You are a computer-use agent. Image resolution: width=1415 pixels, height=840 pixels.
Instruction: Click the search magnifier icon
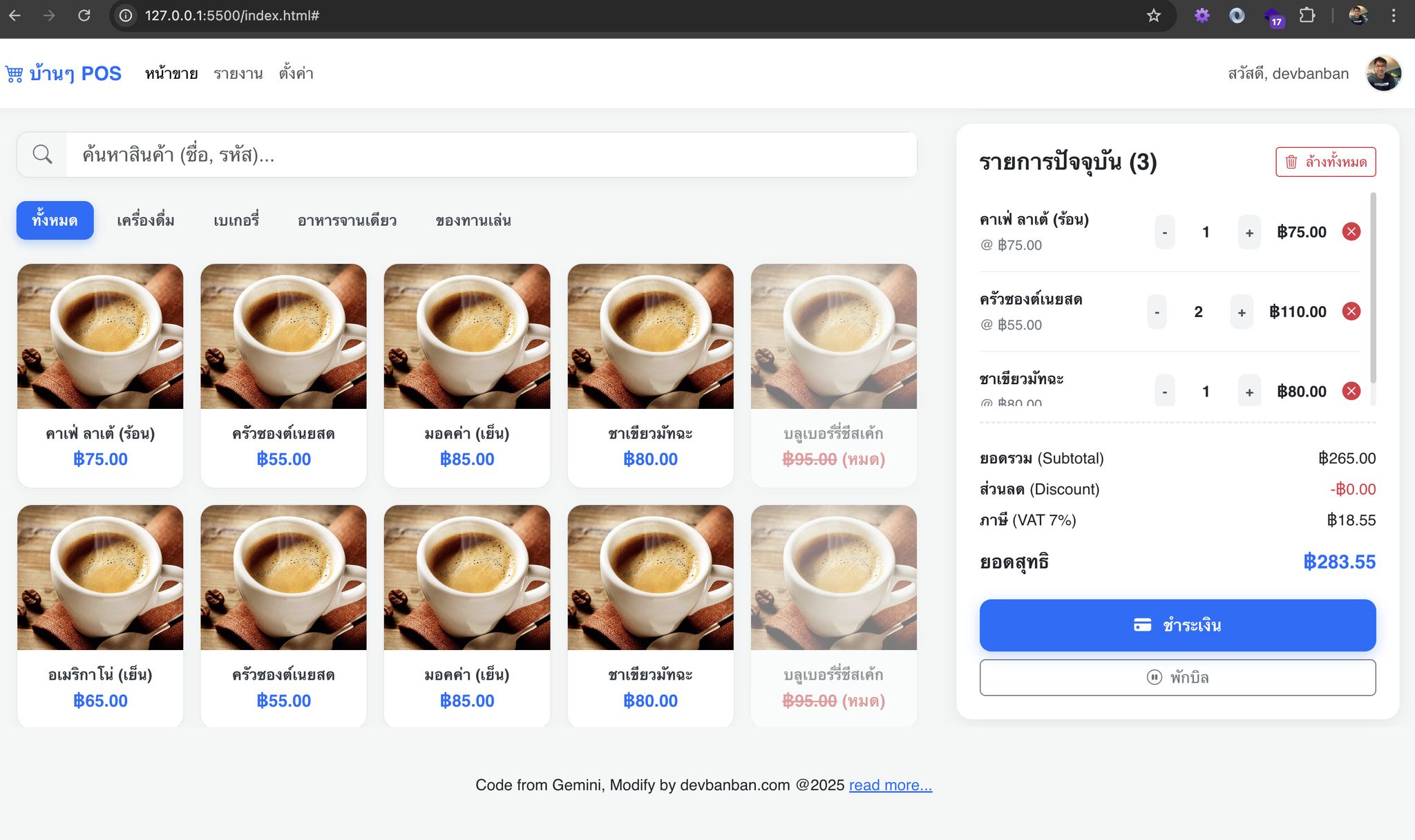(x=42, y=155)
